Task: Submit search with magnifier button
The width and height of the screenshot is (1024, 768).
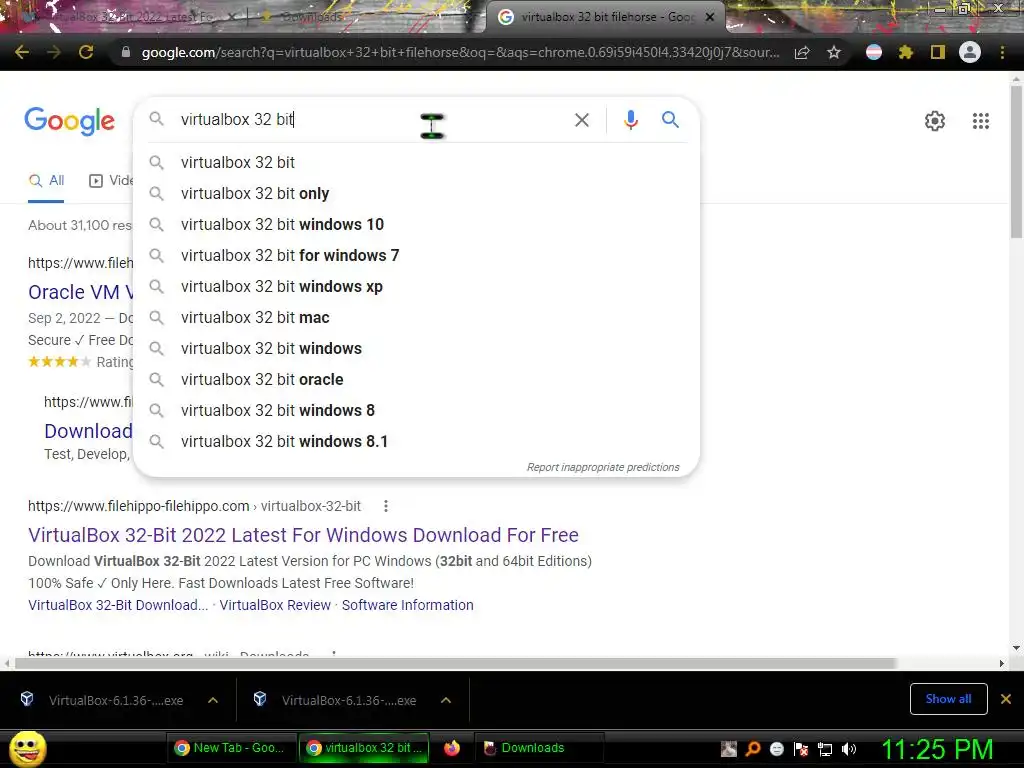Action: pyautogui.click(x=670, y=120)
